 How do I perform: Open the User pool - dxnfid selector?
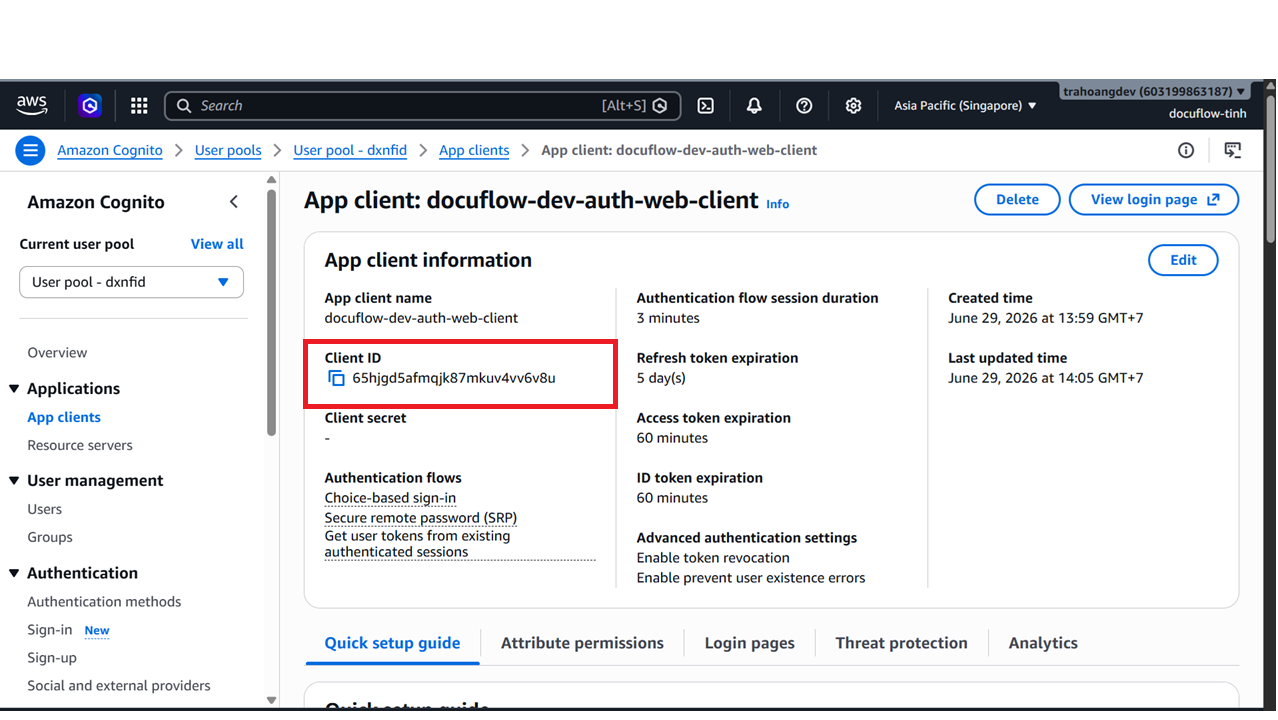pos(131,282)
